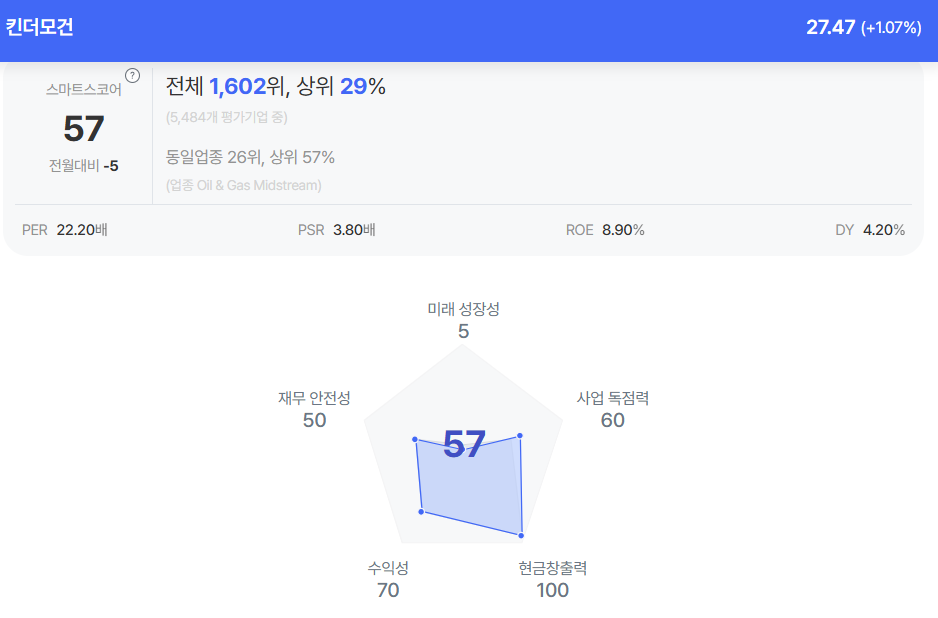Click the help icon beside 스마트스코어
The height and width of the screenshot is (618, 938).
click(132, 75)
